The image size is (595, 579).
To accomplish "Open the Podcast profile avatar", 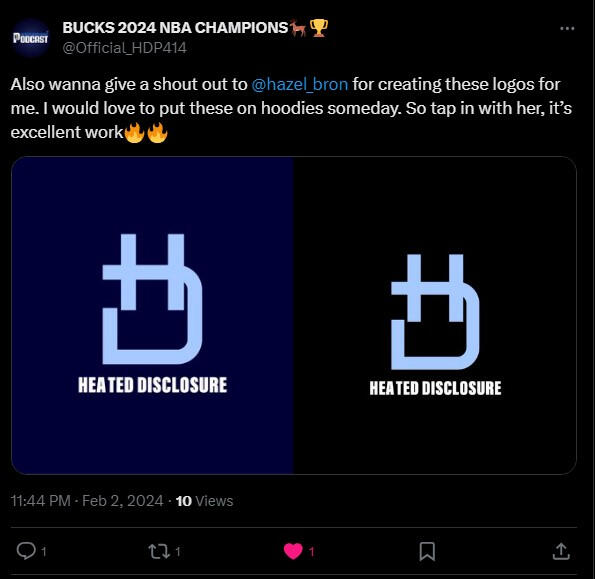I will click(x=30, y=38).
